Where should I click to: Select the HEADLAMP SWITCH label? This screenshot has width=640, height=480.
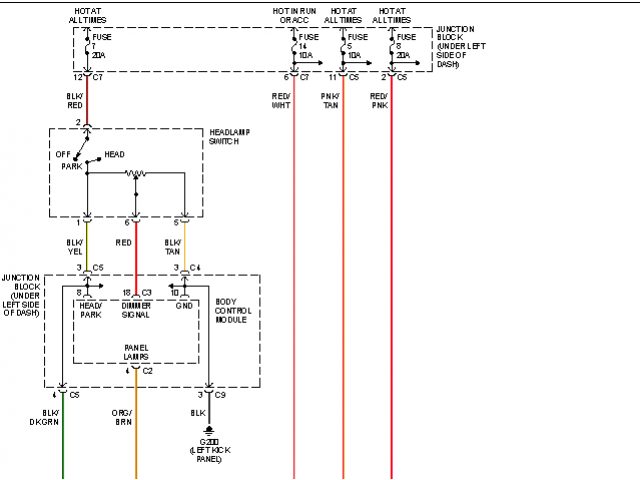point(234,136)
